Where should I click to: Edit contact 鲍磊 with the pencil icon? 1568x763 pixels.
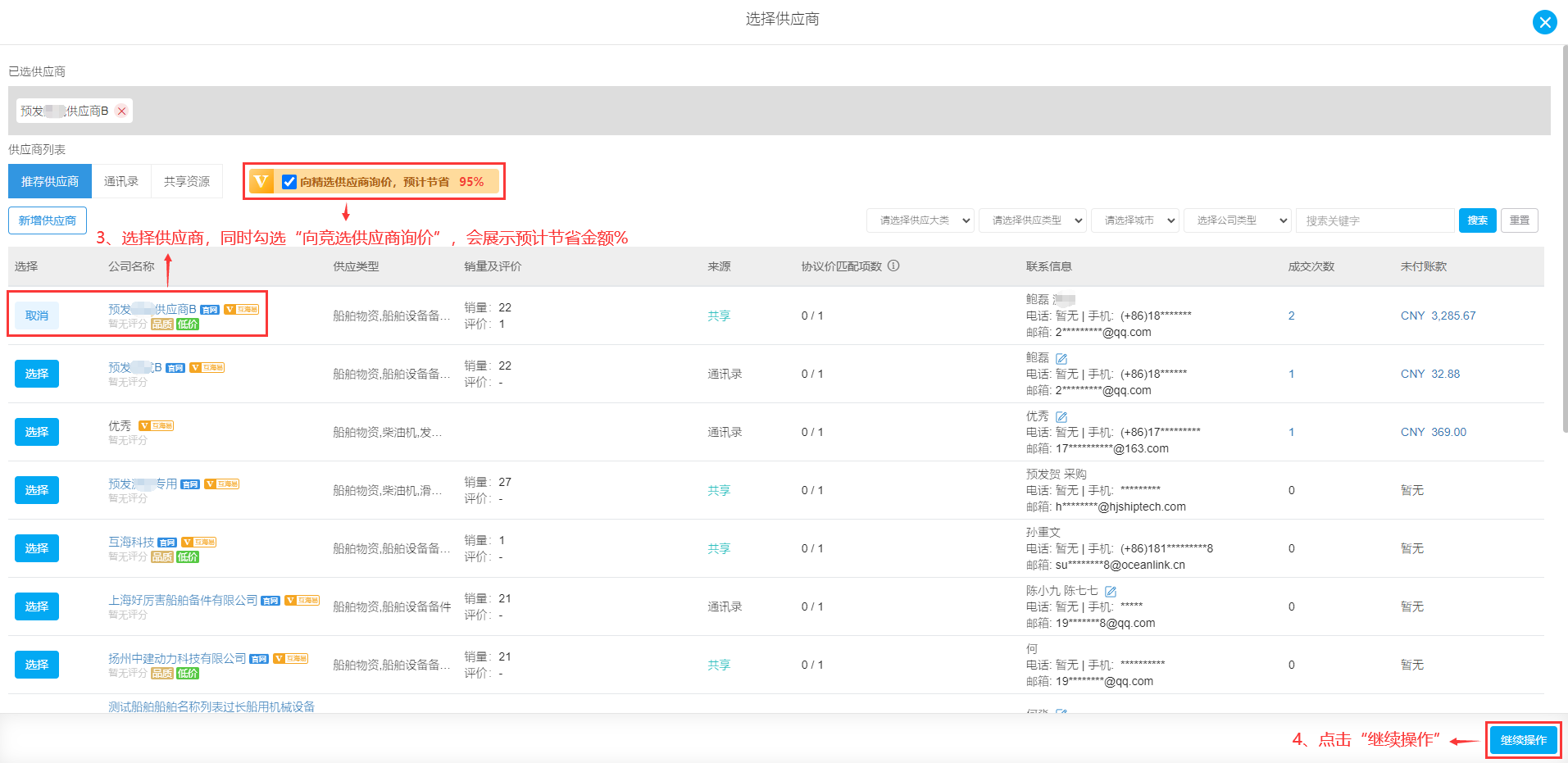(x=1061, y=358)
